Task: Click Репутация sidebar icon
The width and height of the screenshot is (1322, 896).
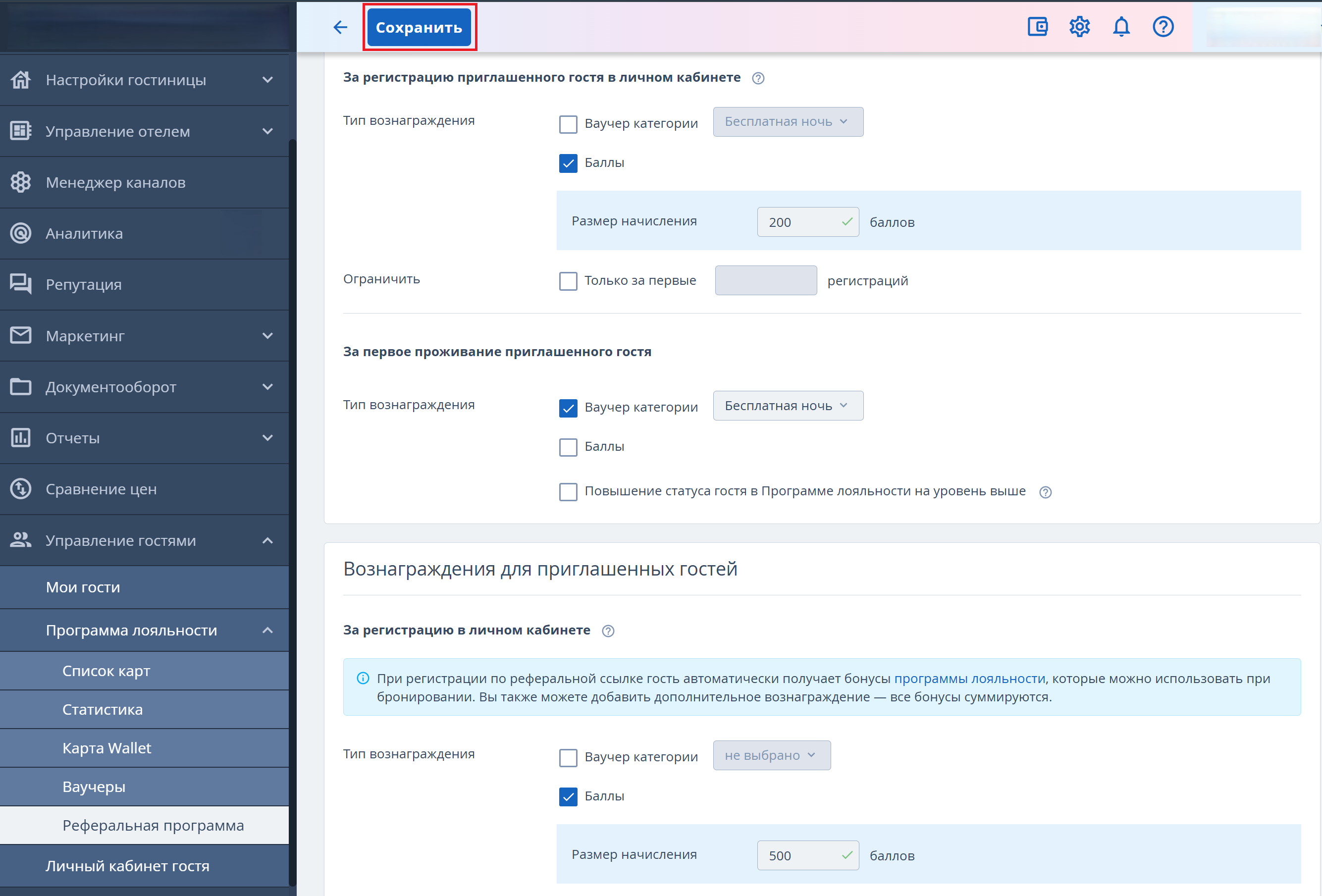Action: (x=21, y=284)
